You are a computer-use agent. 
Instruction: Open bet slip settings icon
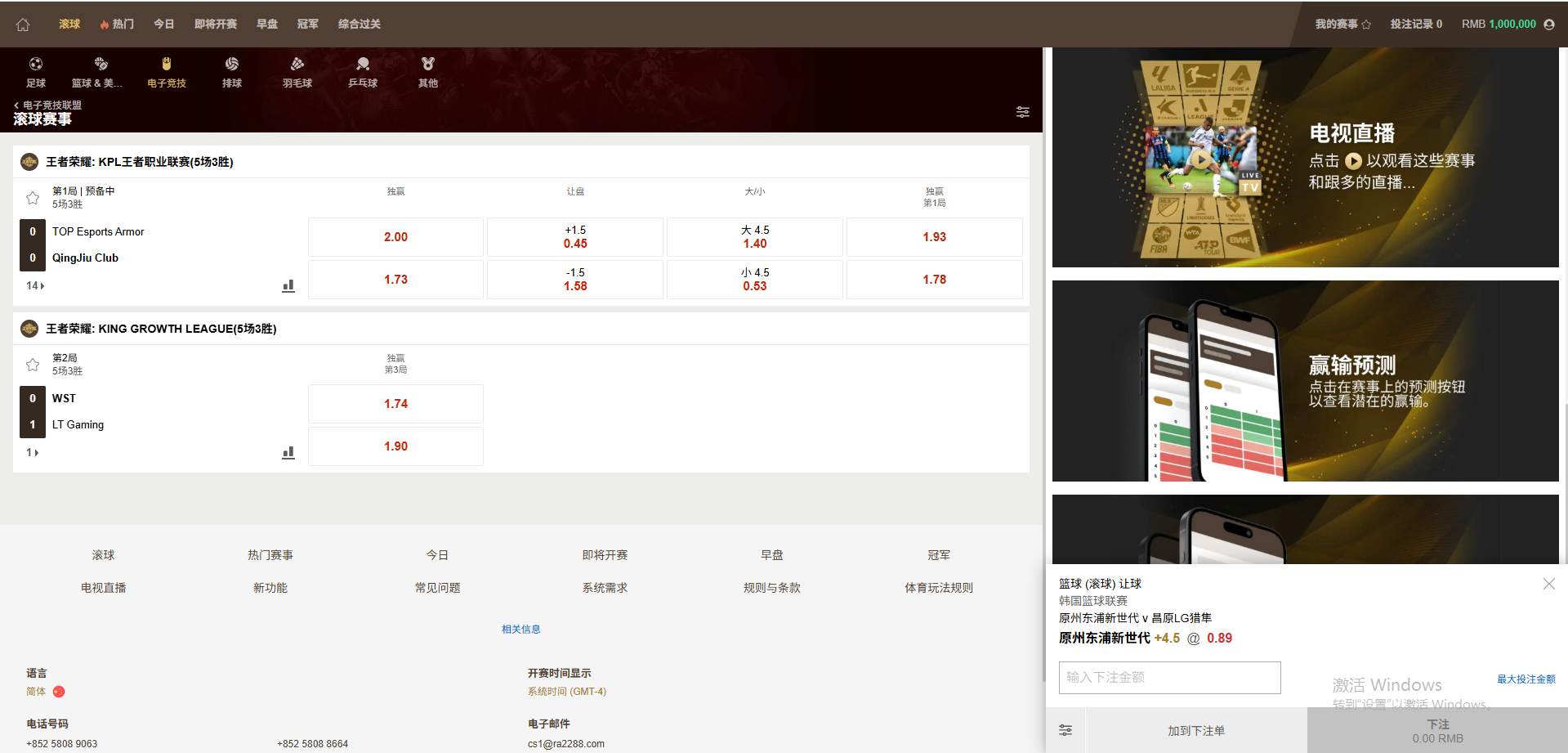(1065, 730)
